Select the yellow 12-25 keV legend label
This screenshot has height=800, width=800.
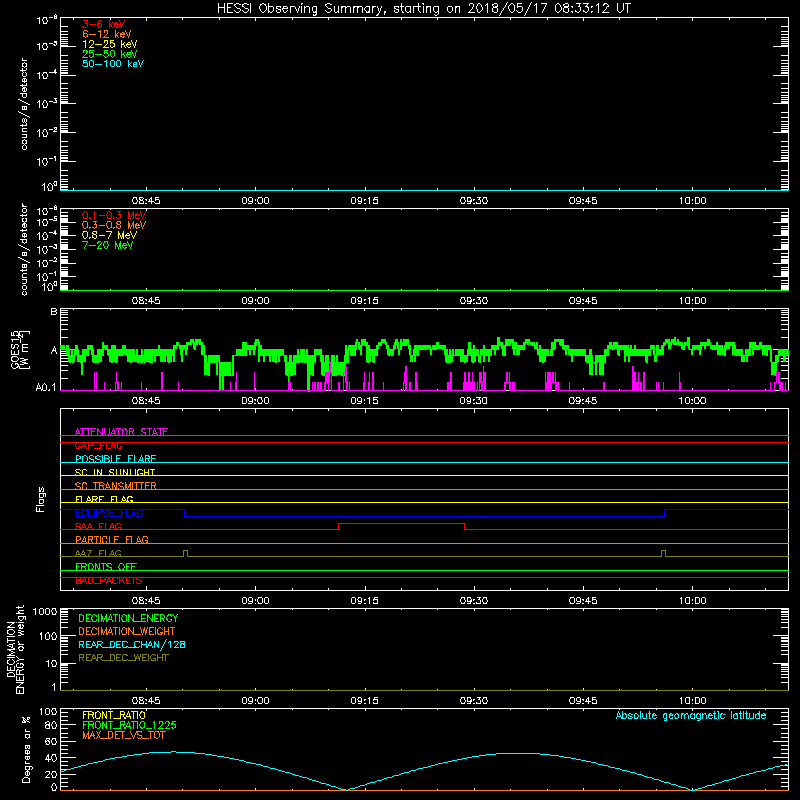[x=110, y=44]
